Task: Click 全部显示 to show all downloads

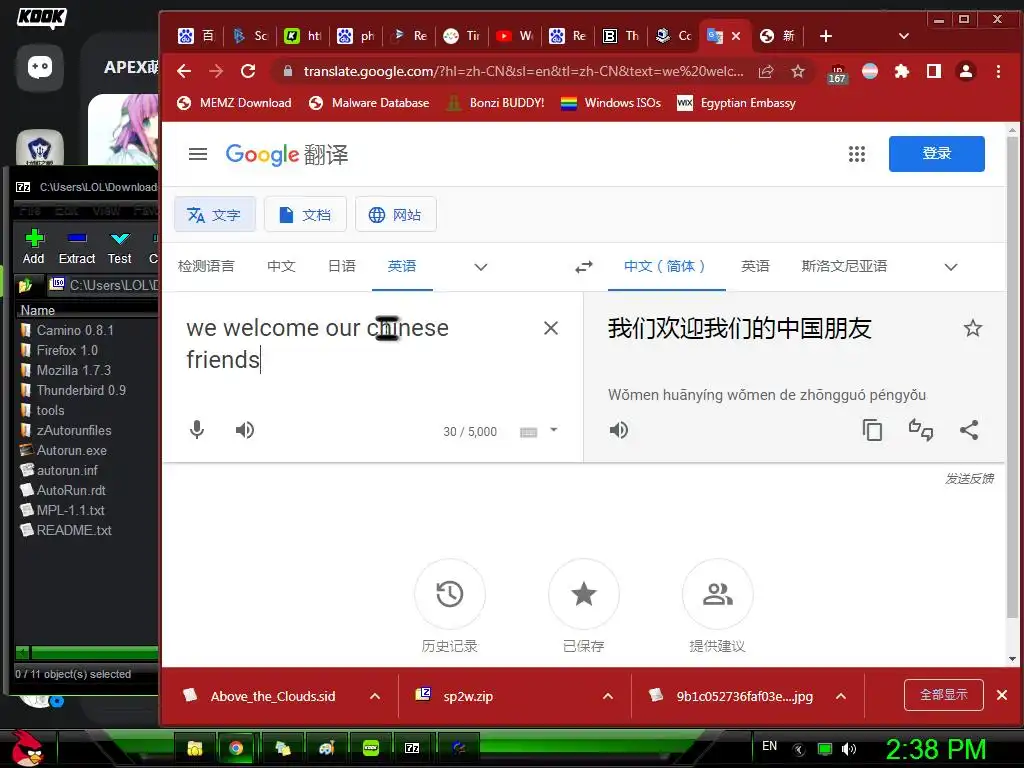Action: [944, 695]
